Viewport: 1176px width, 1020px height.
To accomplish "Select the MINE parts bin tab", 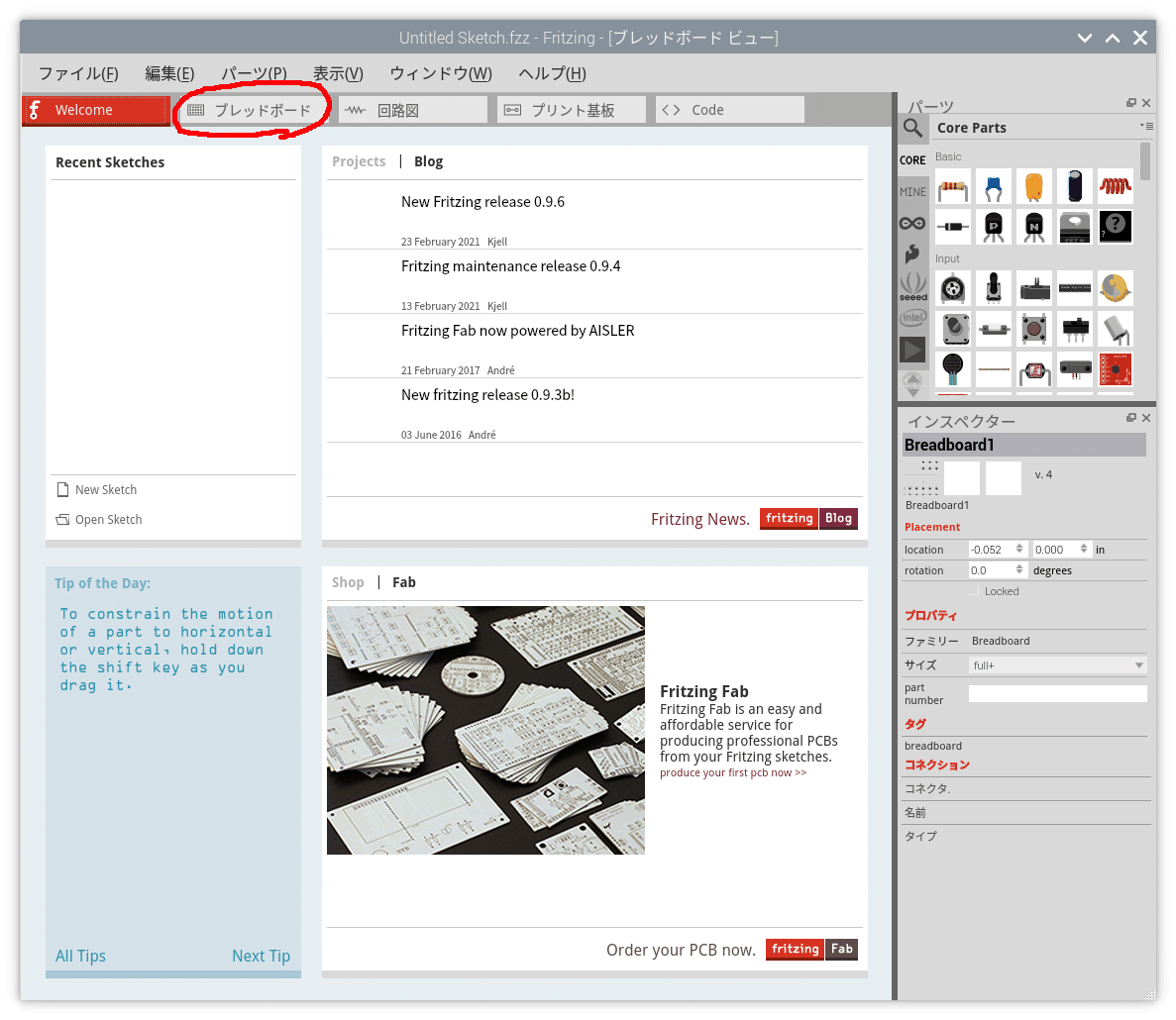I will coord(912,192).
